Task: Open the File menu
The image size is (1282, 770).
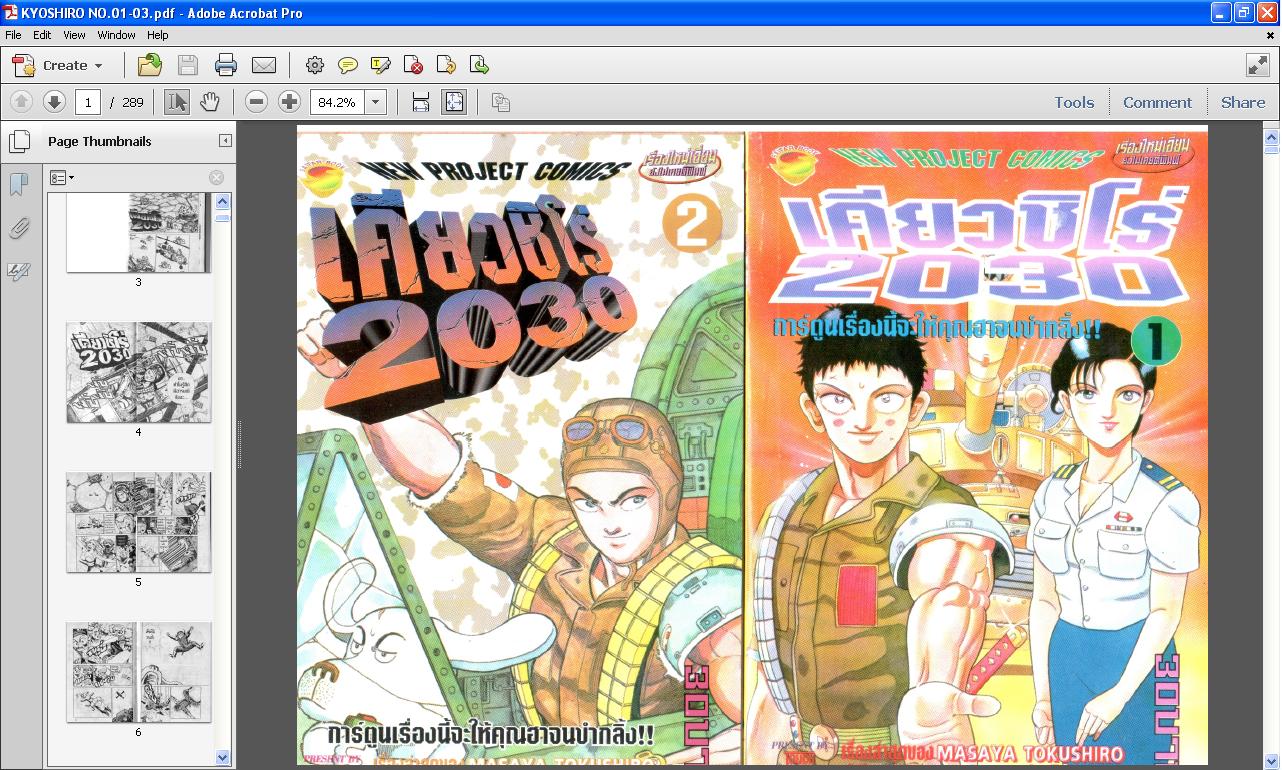Action: [13, 35]
